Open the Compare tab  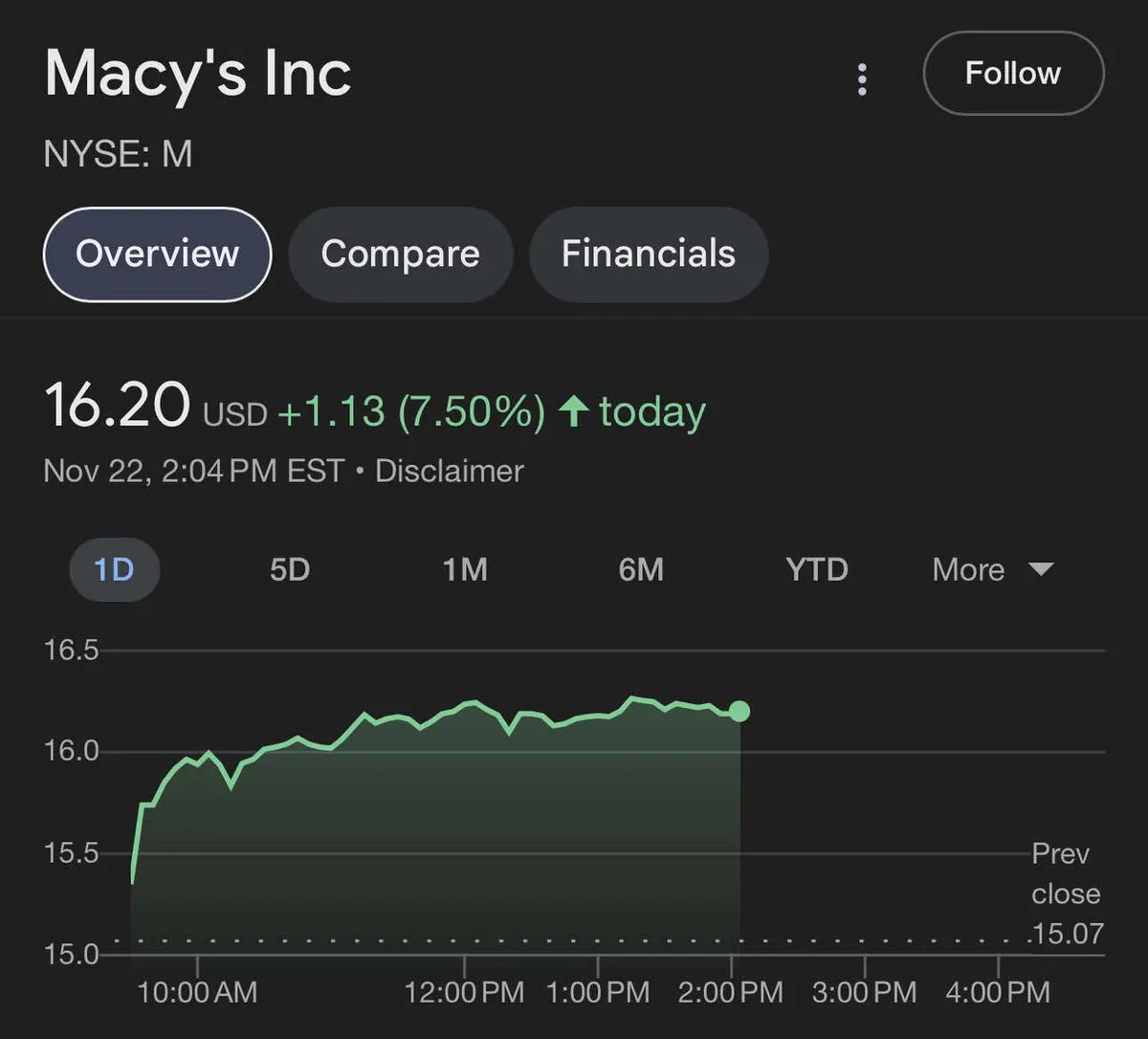pyautogui.click(x=400, y=254)
